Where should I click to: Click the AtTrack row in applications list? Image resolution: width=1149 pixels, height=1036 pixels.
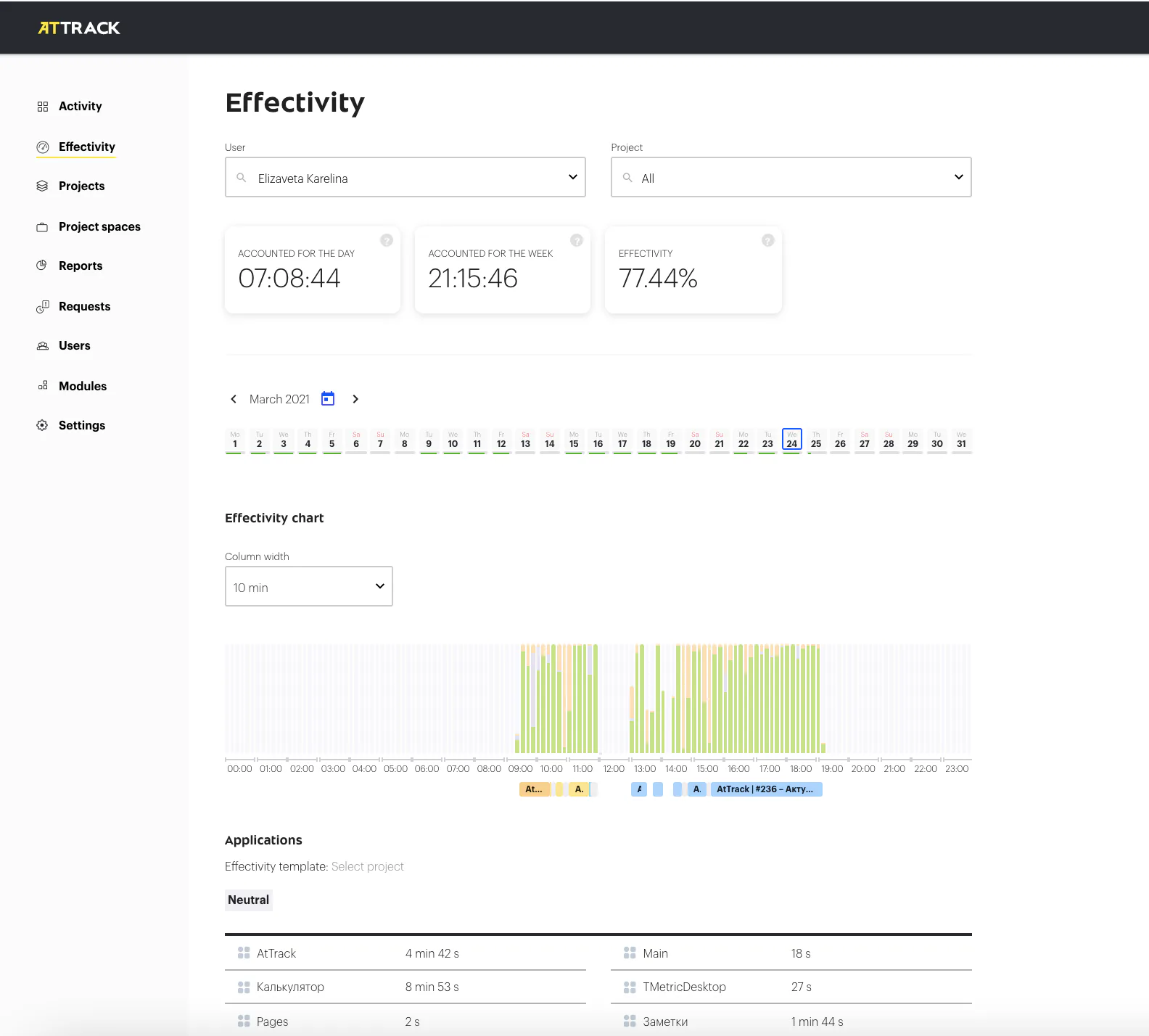point(405,953)
